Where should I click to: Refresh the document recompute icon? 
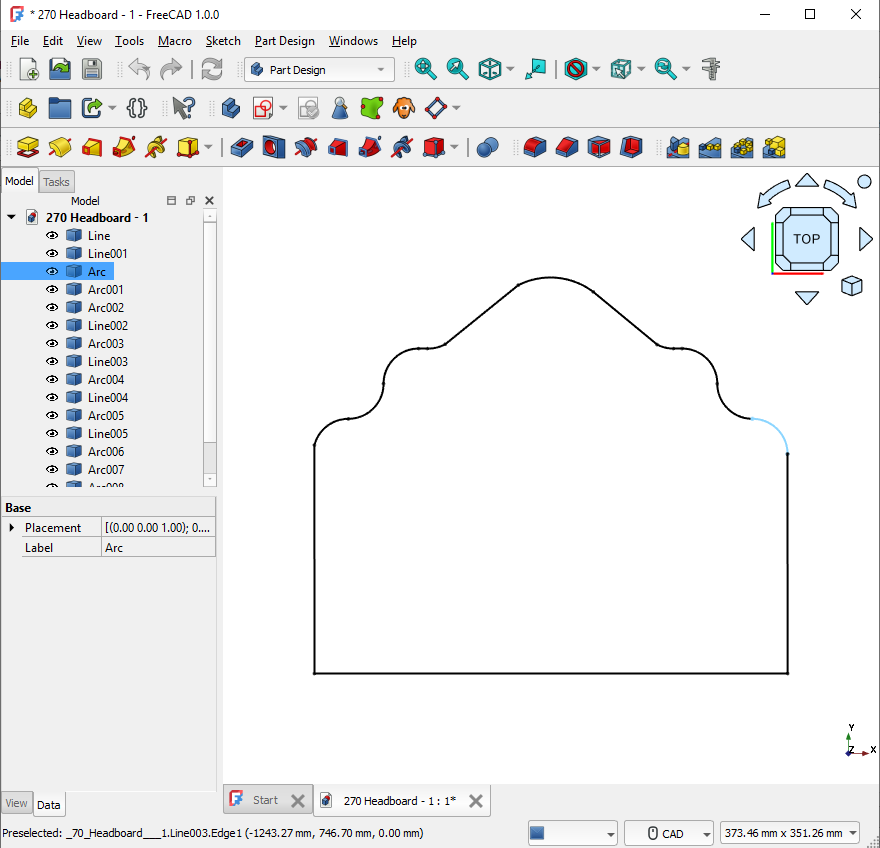coord(212,70)
